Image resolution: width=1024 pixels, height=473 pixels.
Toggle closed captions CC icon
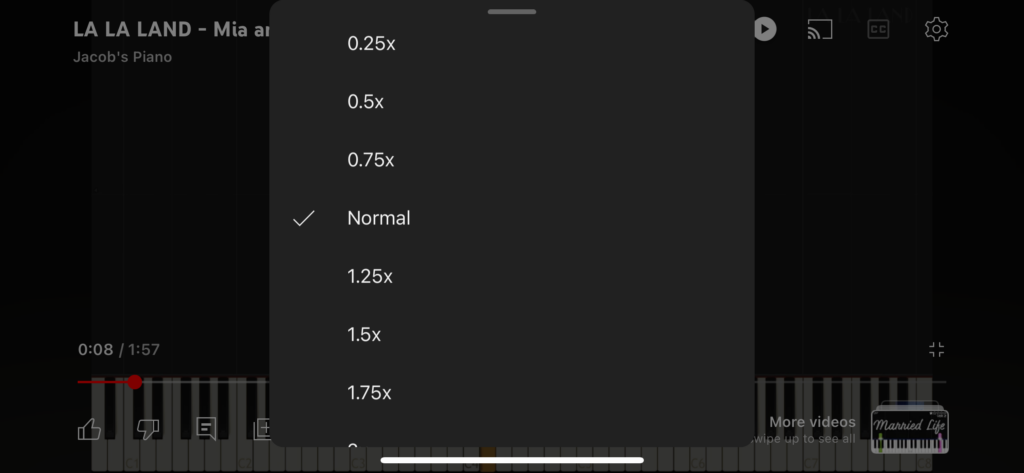[878, 29]
